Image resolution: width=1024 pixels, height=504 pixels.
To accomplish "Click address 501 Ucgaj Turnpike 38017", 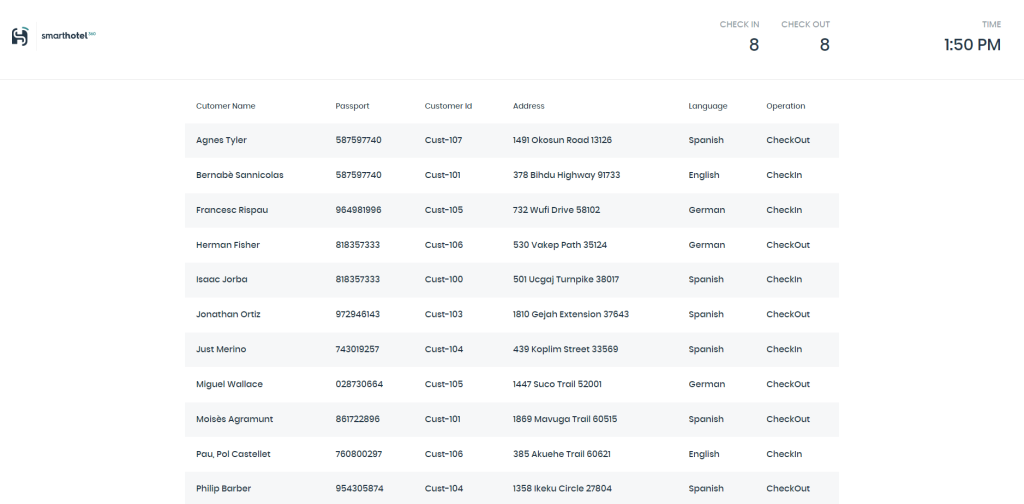I will pos(566,279).
